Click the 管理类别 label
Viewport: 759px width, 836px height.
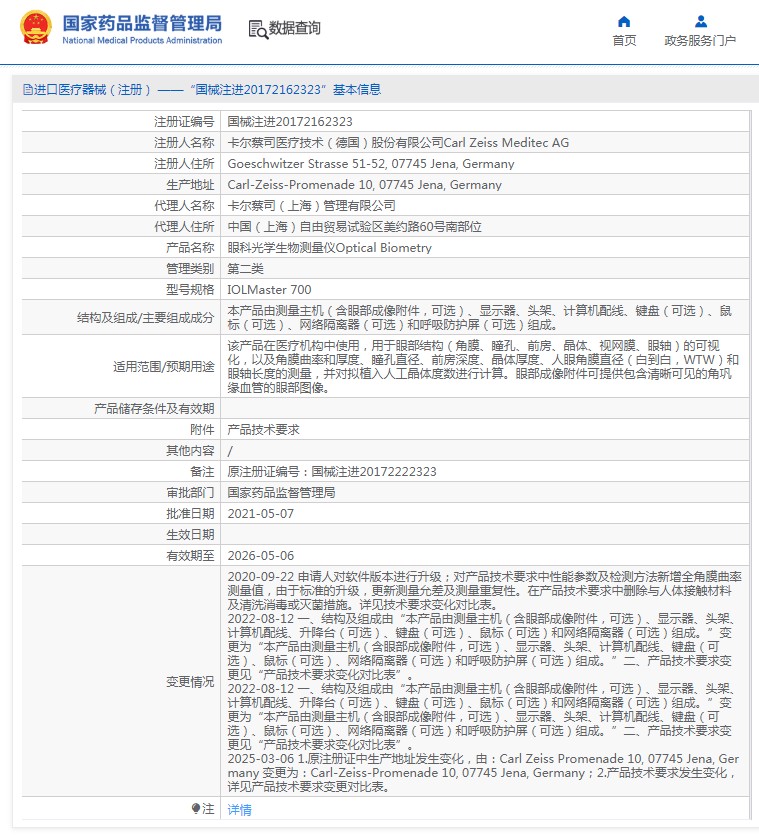coord(190,269)
